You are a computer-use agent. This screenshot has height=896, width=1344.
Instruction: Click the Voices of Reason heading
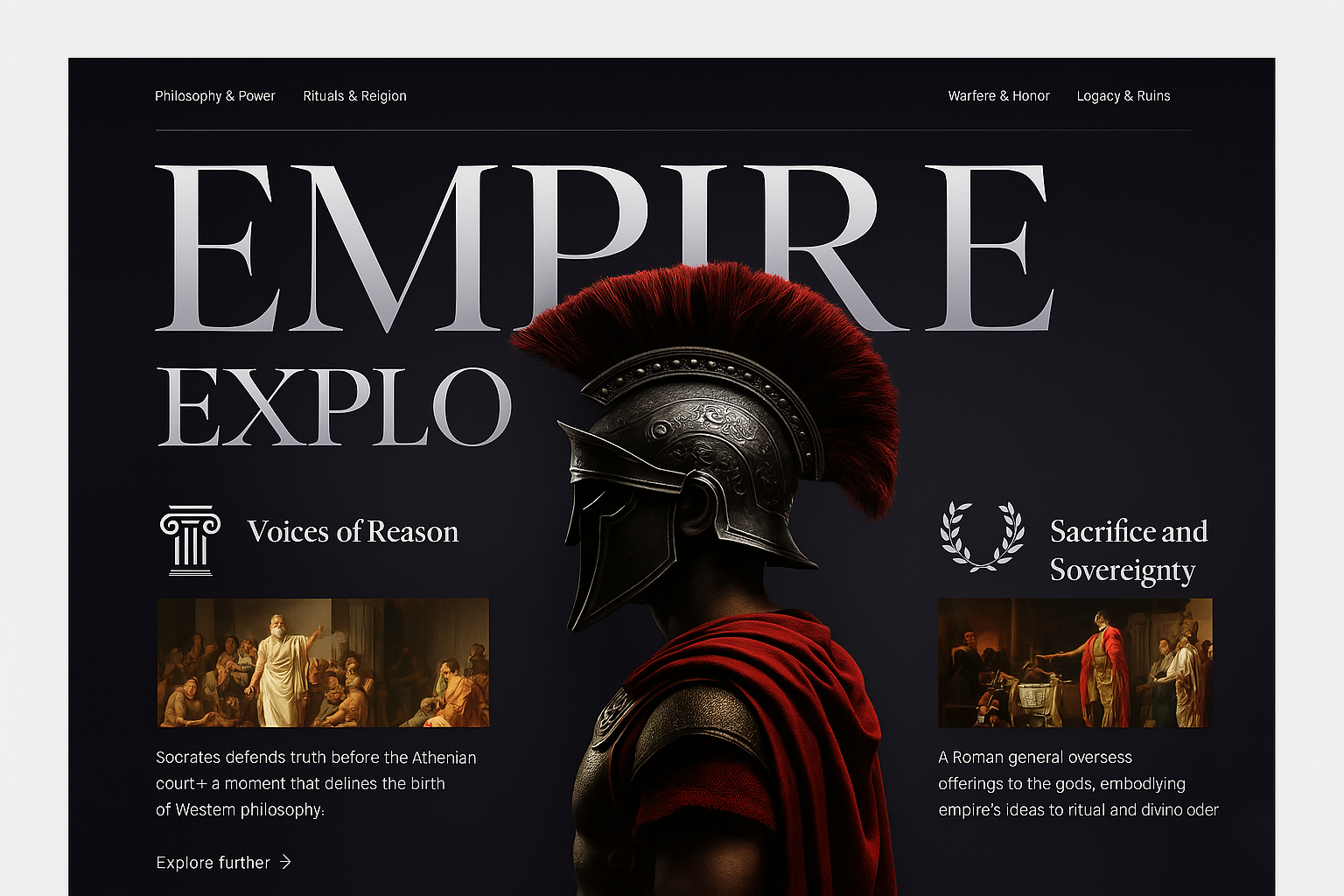point(353,531)
